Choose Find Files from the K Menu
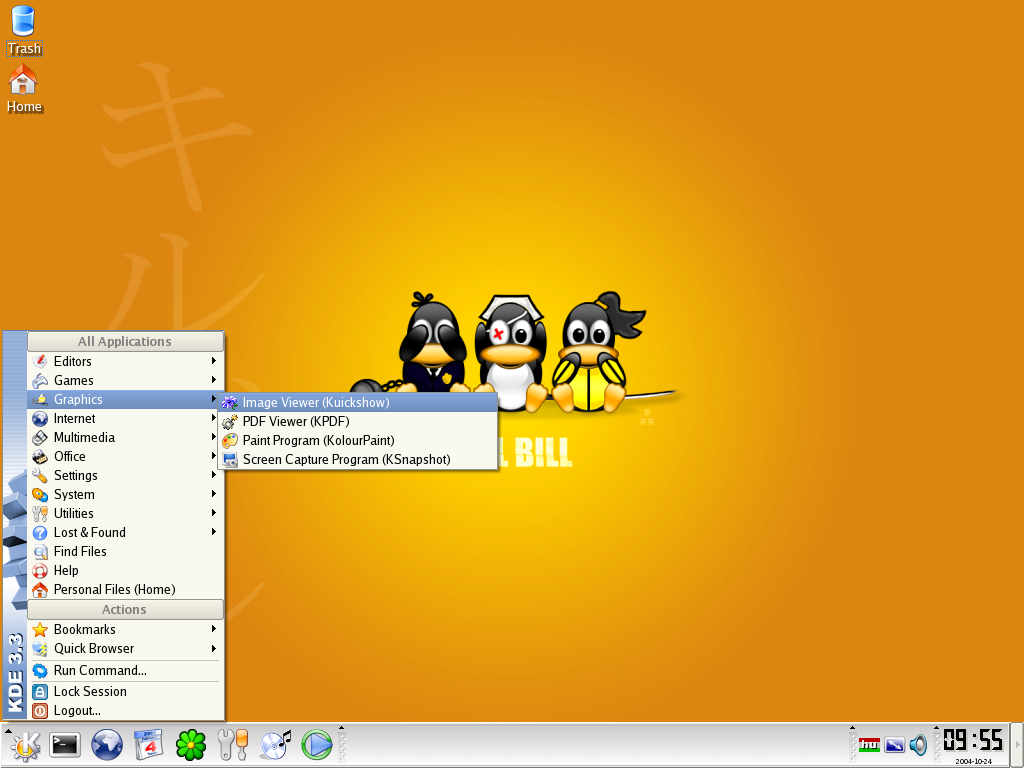Viewport: 1024px width, 768px height. point(125,551)
